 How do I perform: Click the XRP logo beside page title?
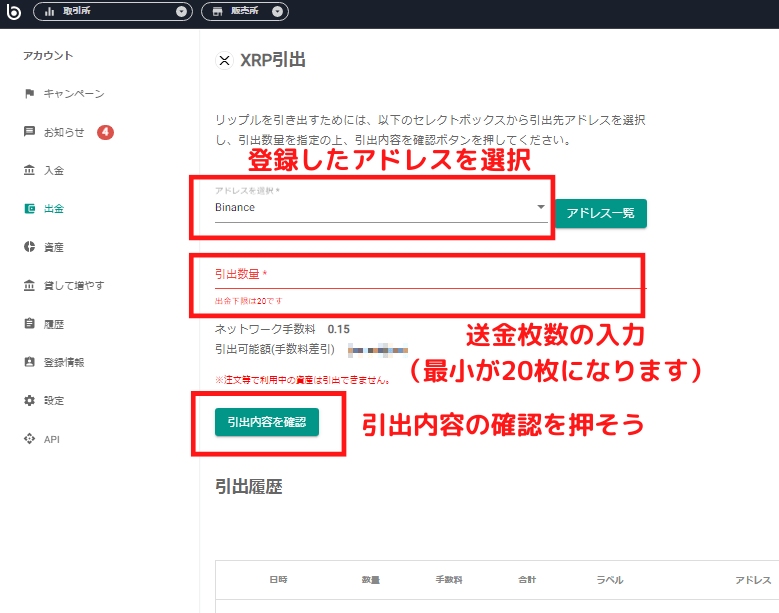[x=224, y=60]
